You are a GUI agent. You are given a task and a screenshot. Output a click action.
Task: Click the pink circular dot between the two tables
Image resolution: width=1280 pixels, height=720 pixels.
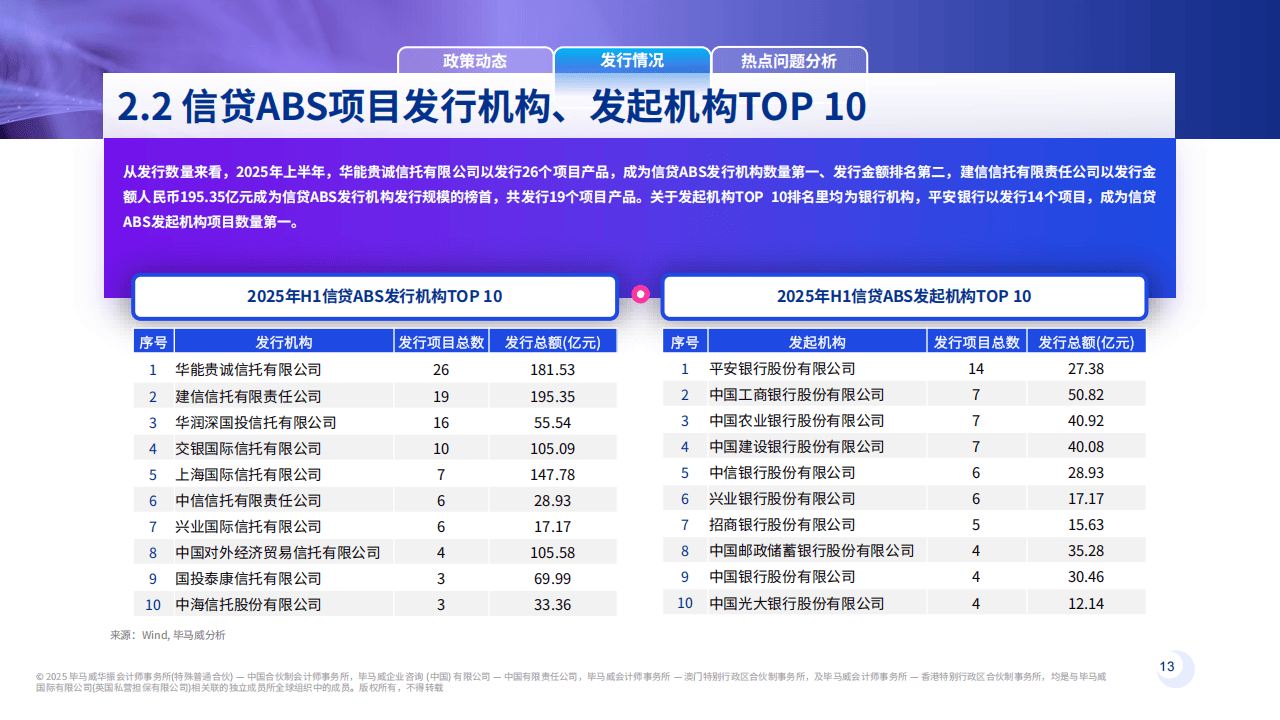(x=639, y=294)
